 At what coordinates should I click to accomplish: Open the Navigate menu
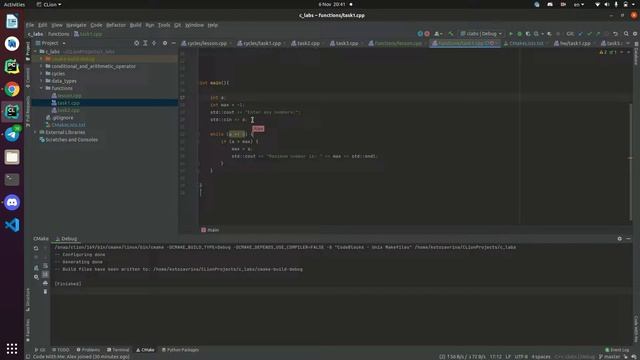coord(76,25)
